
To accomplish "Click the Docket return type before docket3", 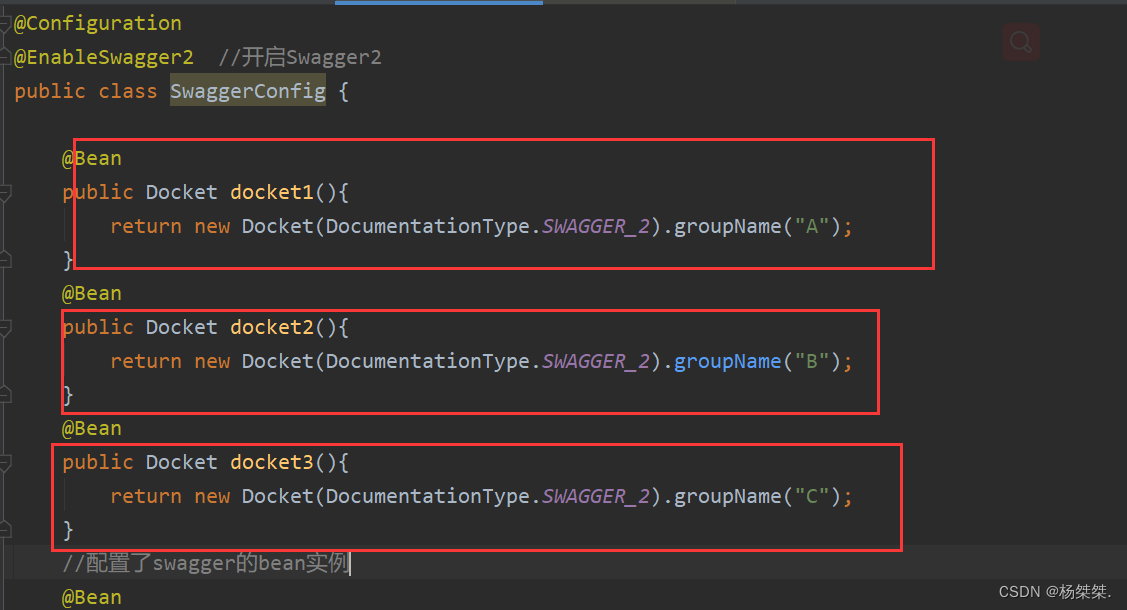I will point(182,463).
